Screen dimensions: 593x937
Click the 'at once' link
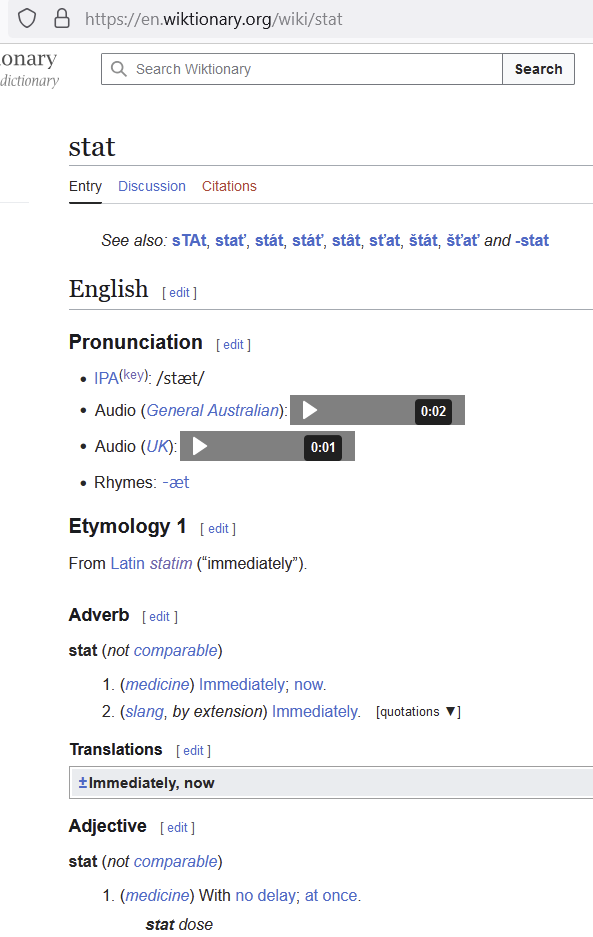pos(331,895)
